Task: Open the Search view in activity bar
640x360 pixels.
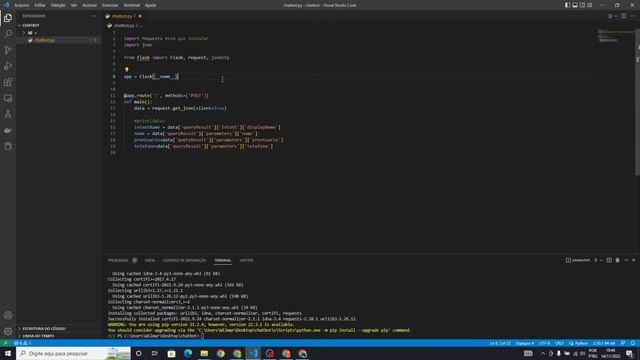Action: (8, 34)
